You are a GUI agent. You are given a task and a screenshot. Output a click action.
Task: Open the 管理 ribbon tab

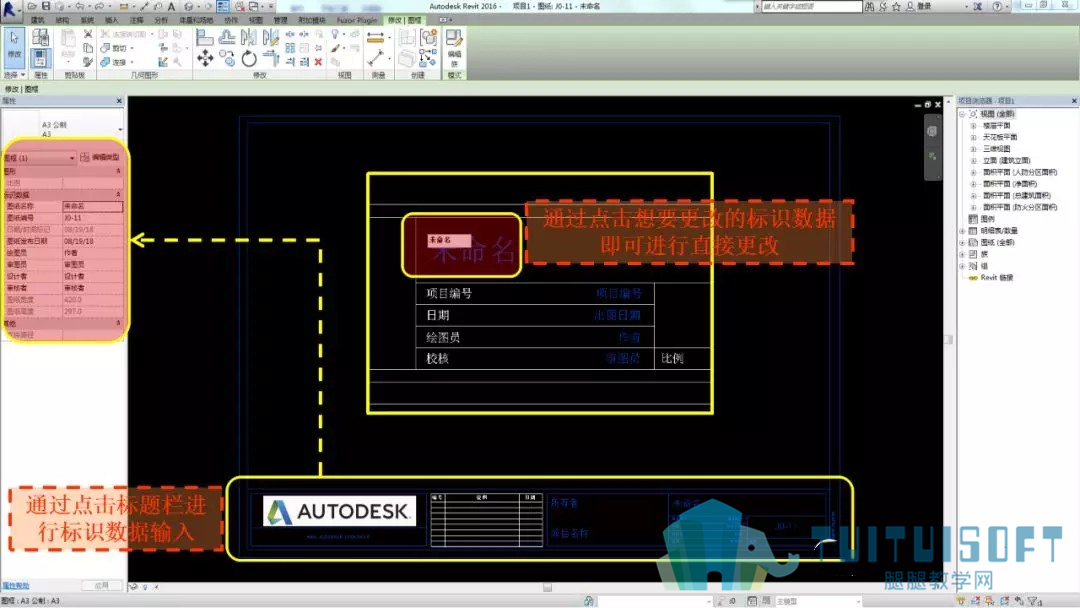tap(280, 20)
